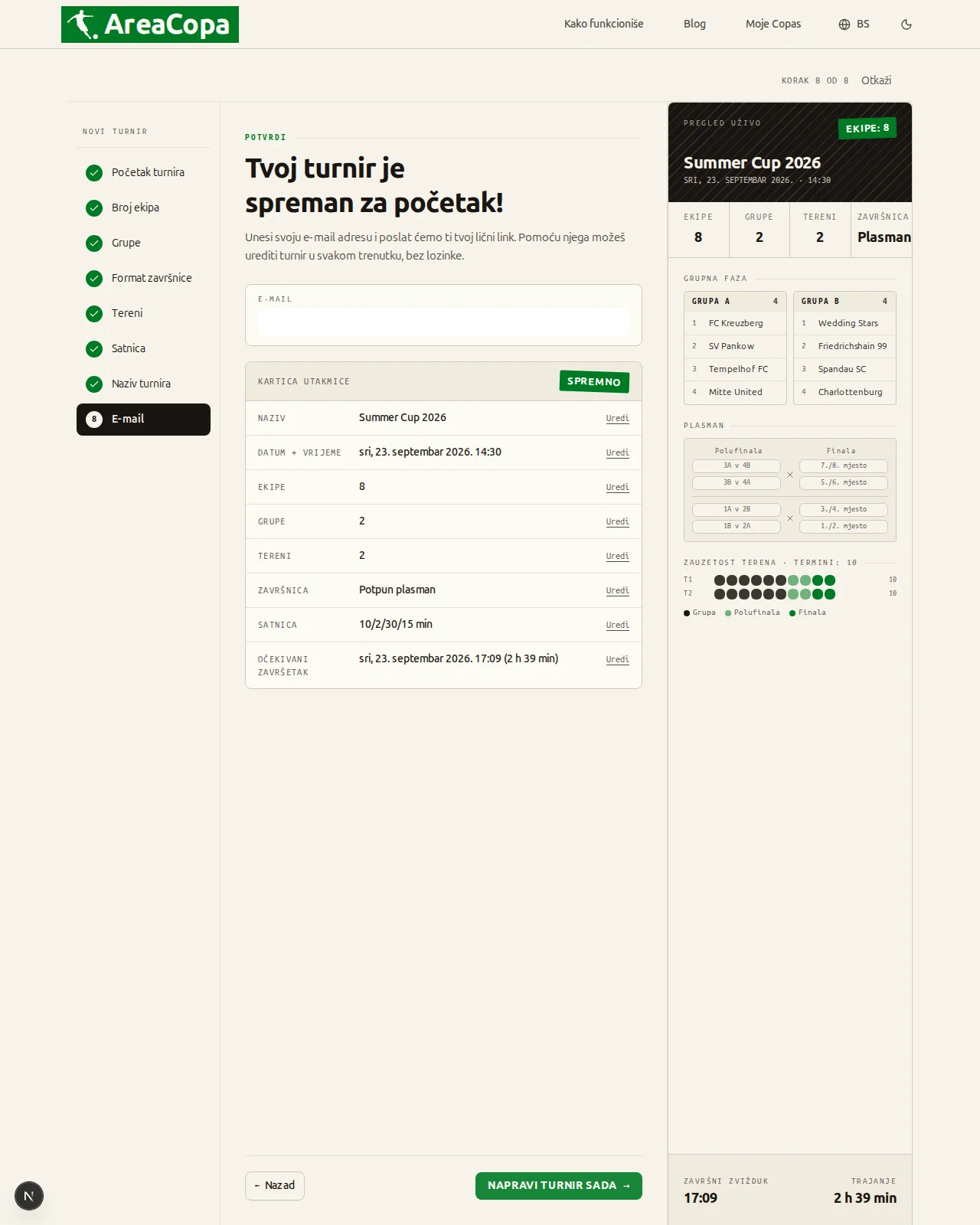Edit Ekipe row via Uredi
Viewport: 980px width, 1225px height.
(617, 487)
